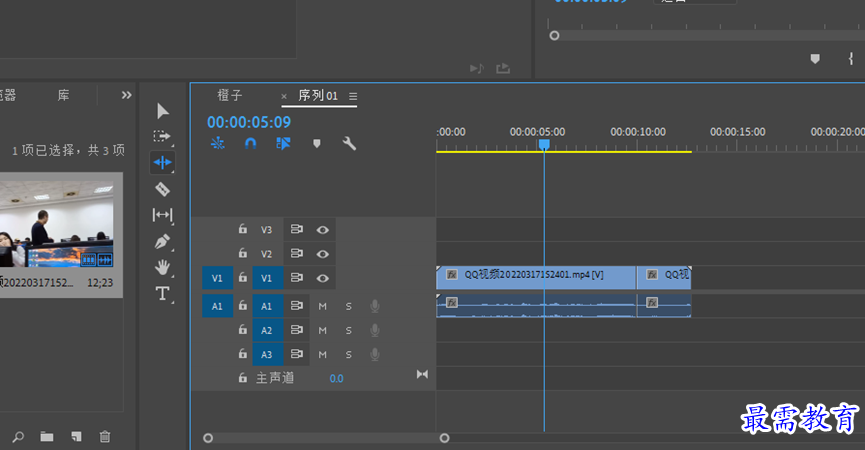
Task: Toggle lock on track V1
Action: coord(243,277)
